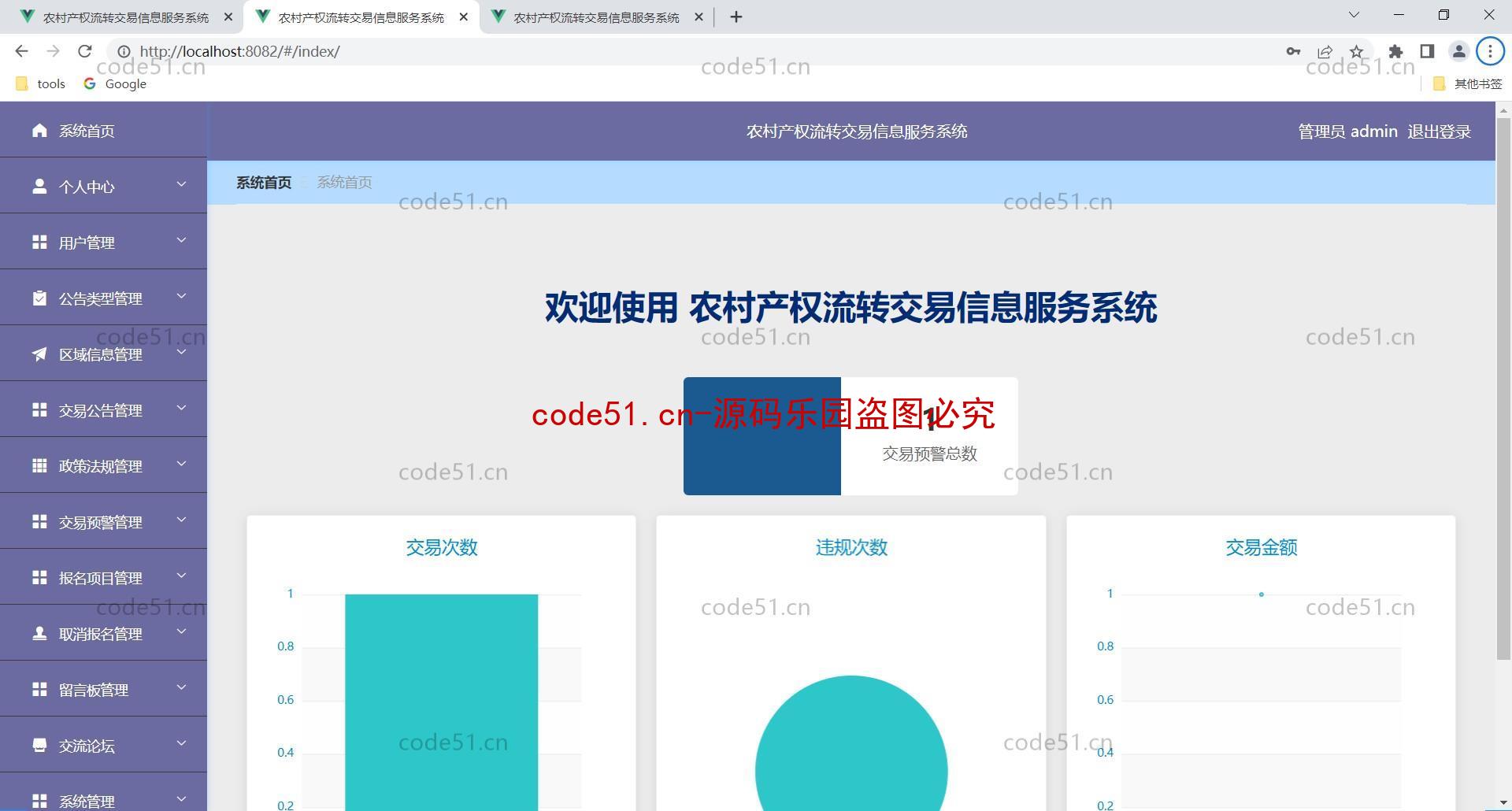Select the 交易公告管理 grid icon
This screenshot has height=811, width=1512.
click(x=39, y=409)
